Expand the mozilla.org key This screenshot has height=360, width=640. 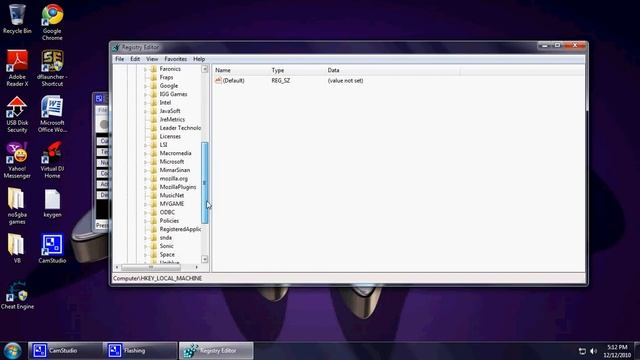pos(146,178)
